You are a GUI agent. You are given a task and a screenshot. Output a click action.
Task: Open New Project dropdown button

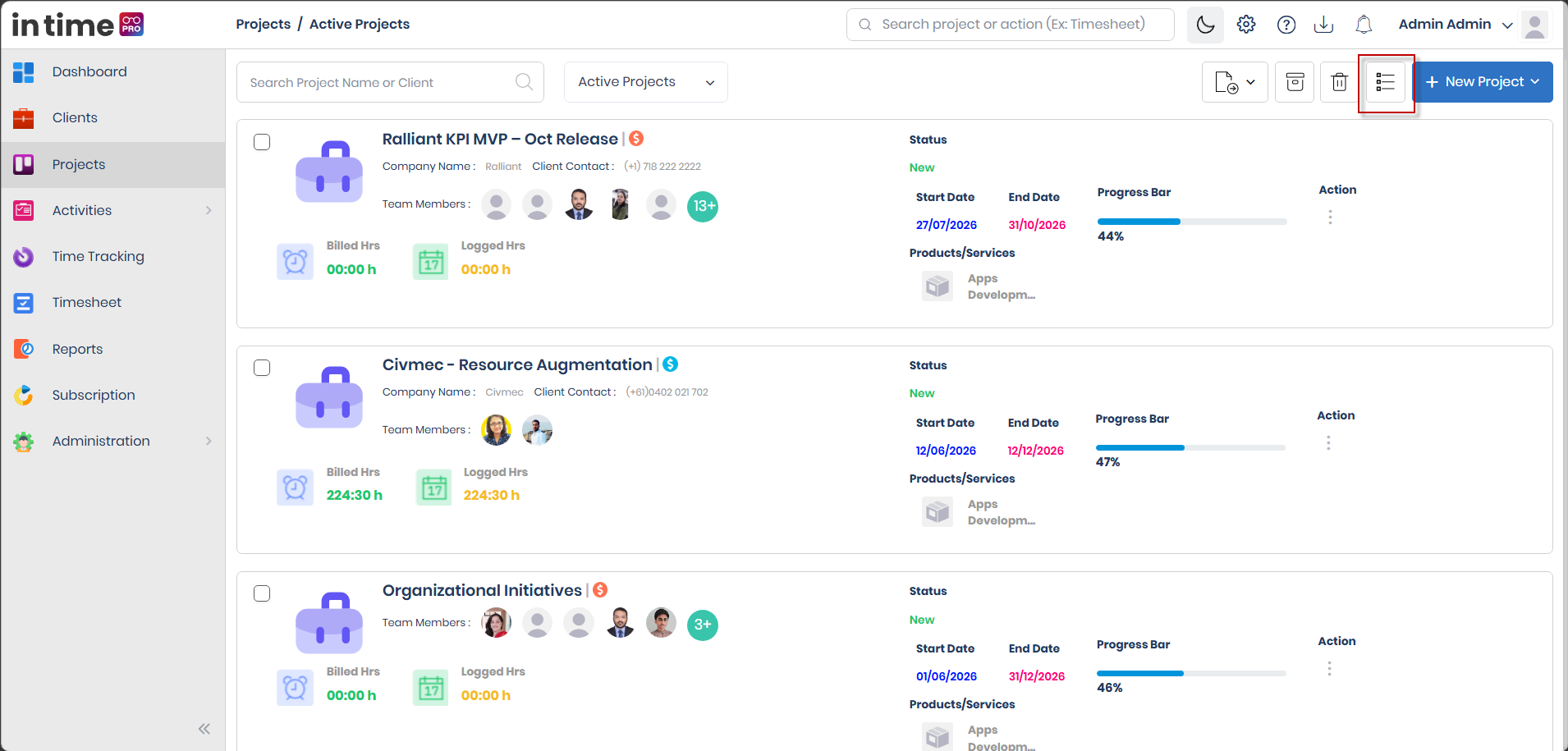point(1483,82)
